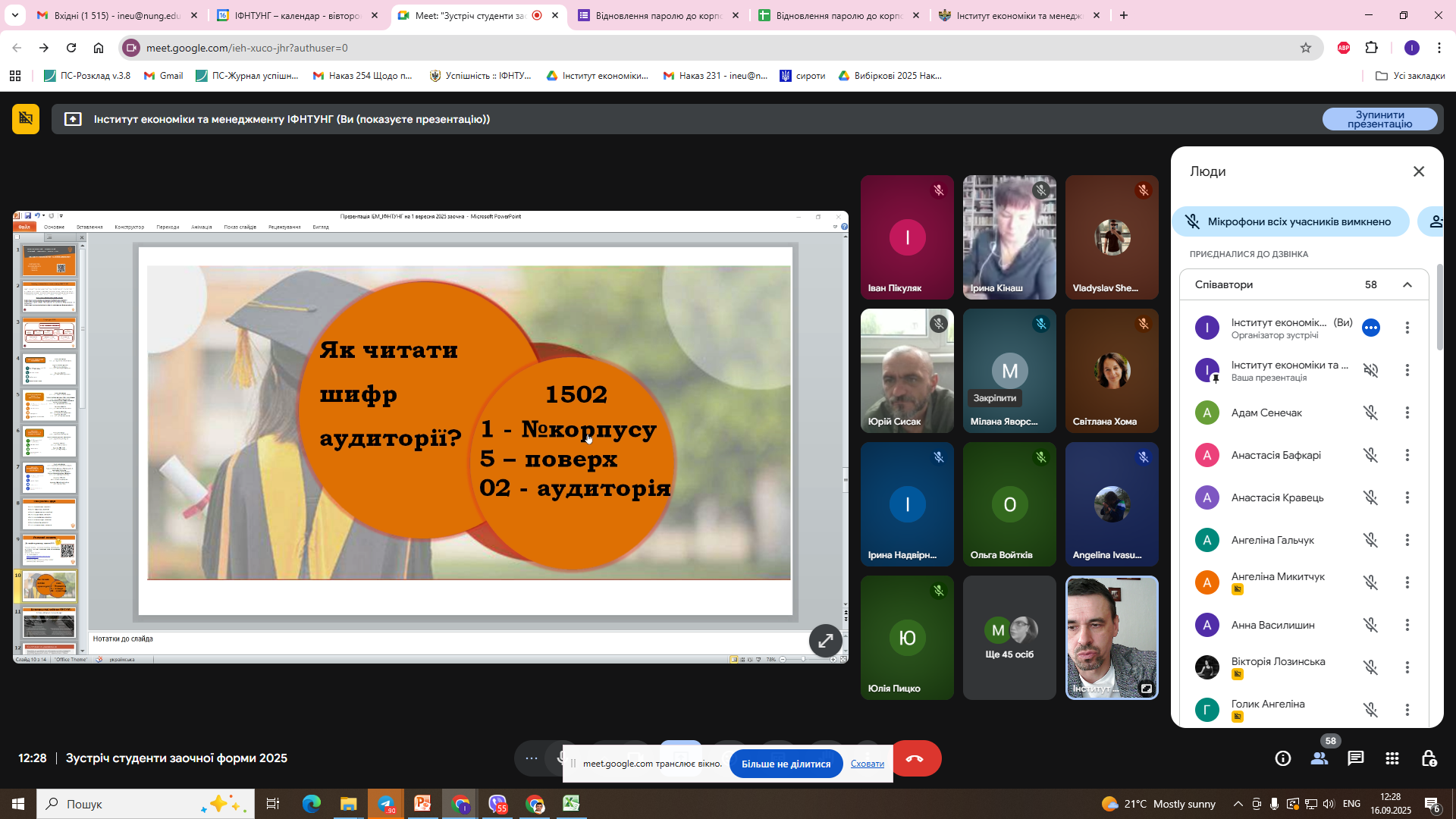Bookmark this page with the star icon
Viewport: 1456px width, 819px height.
click(x=1306, y=48)
